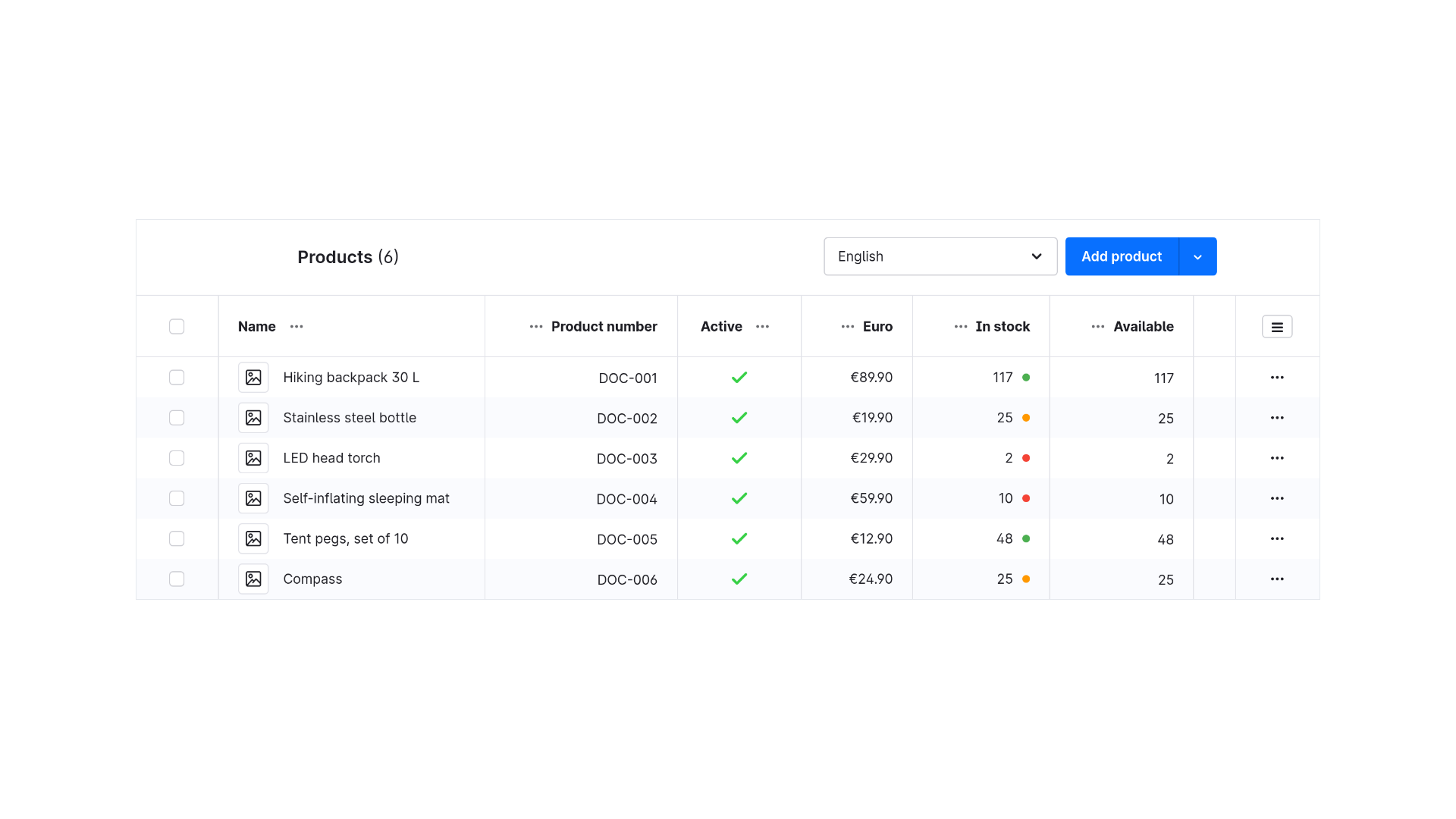Viewport: 1456px width, 819px height.
Task: Open row actions for Self-inflating sleeping mat
Action: (x=1277, y=498)
